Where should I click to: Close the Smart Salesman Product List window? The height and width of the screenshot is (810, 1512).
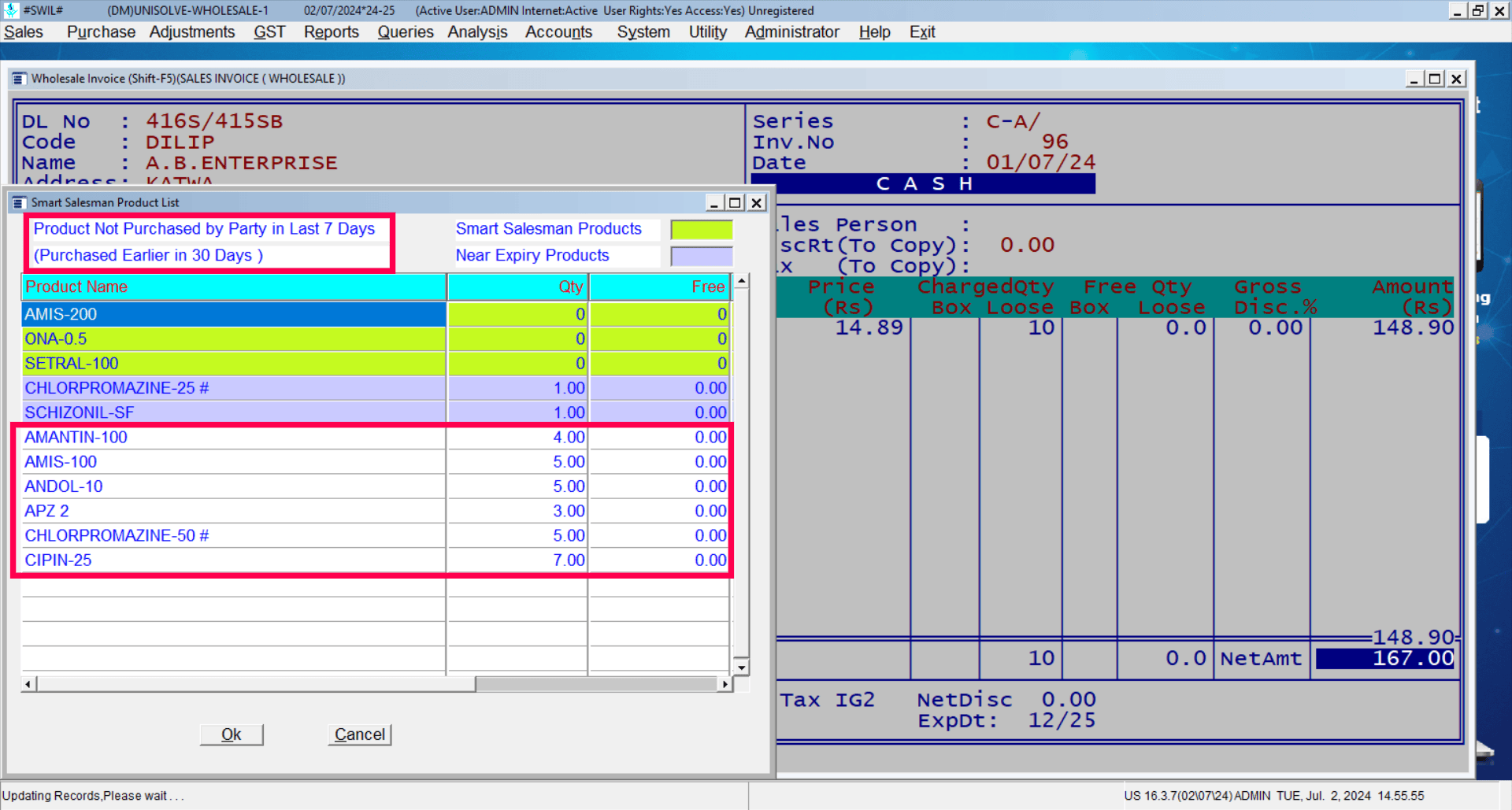click(x=756, y=203)
